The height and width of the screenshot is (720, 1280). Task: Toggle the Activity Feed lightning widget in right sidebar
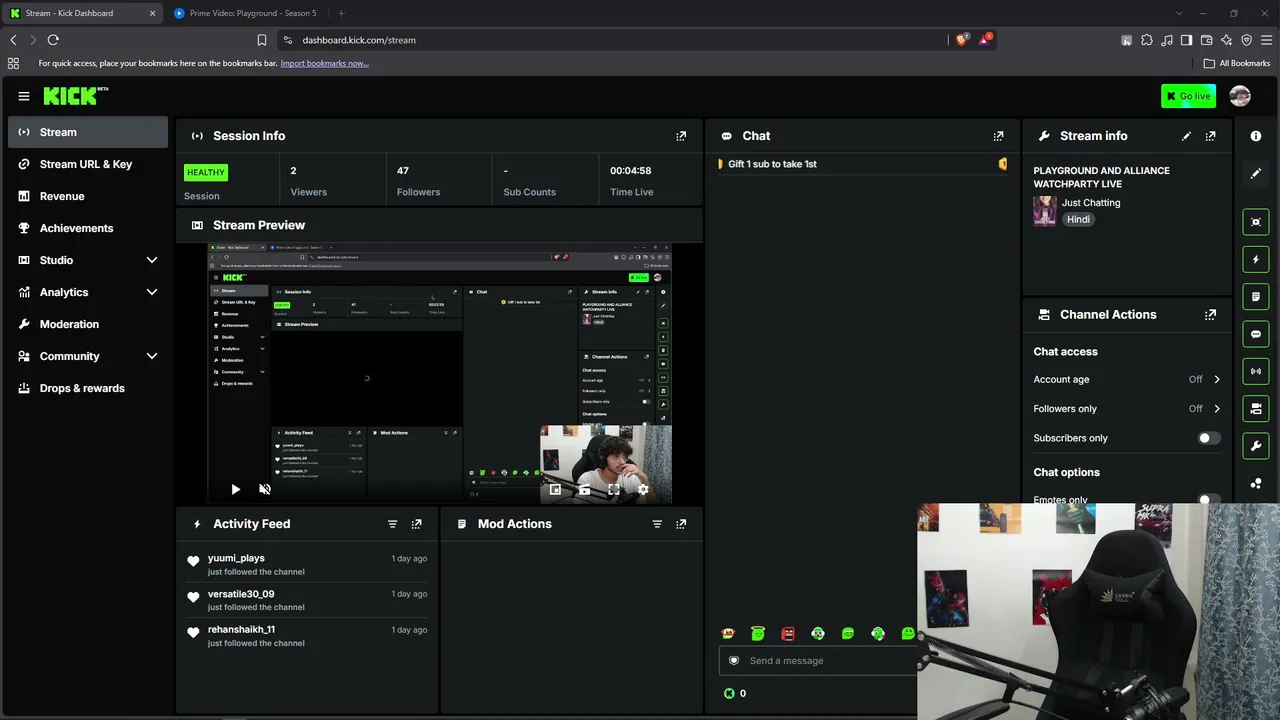[x=1256, y=260]
